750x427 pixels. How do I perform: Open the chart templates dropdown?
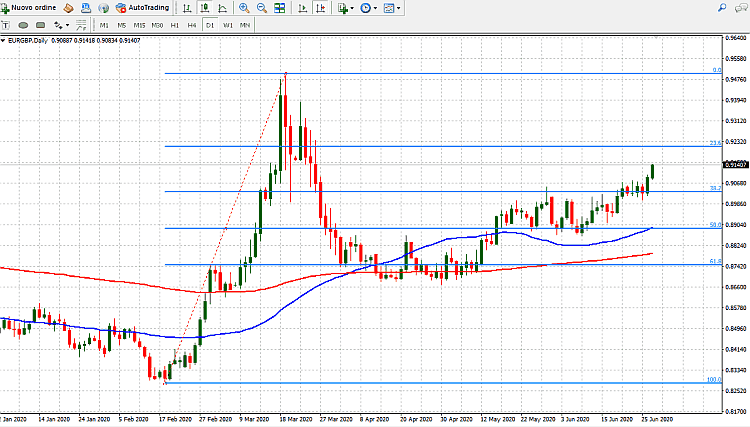tap(392, 7)
